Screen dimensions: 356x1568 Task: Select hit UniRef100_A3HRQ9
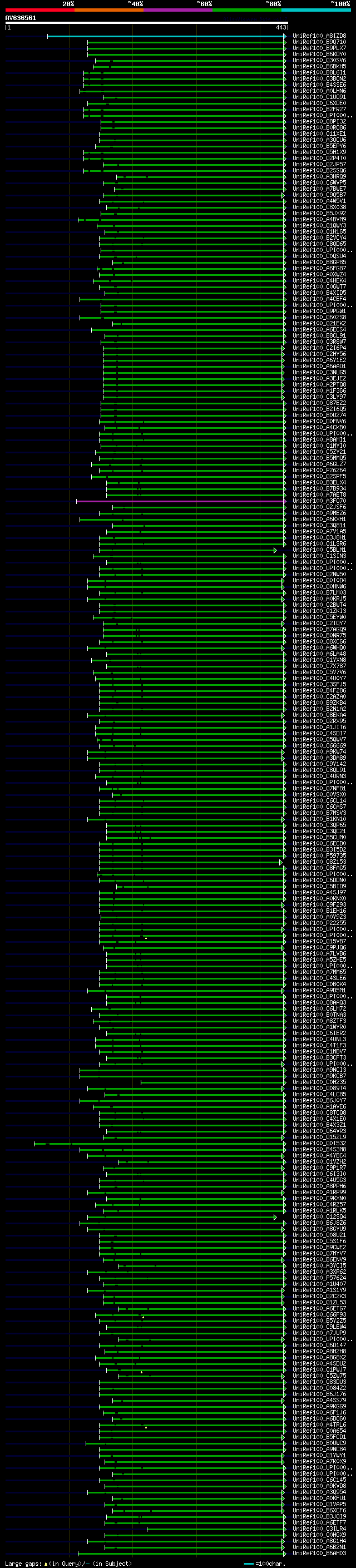(x=319, y=176)
